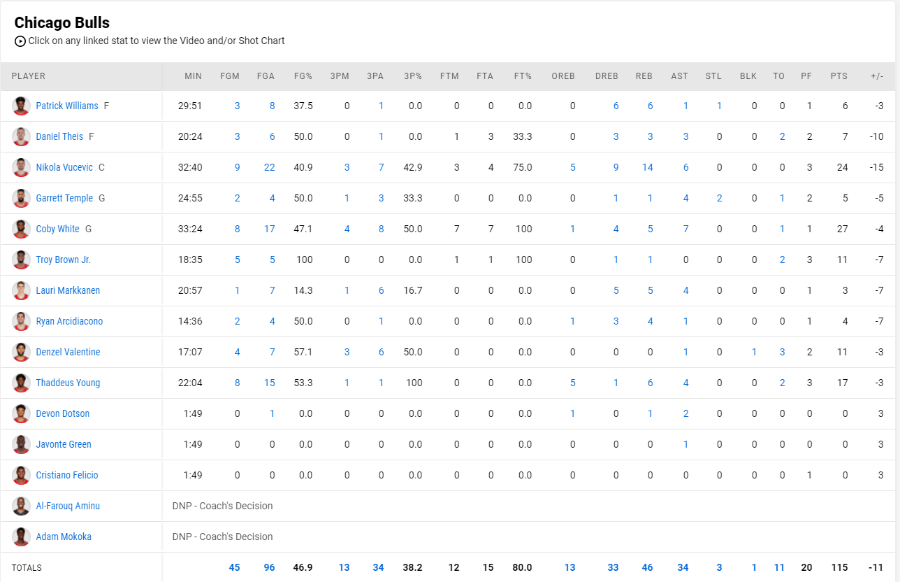This screenshot has height=582, width=900.
Task: Open Coby White player headshot
Action: (x=21, y=229)
